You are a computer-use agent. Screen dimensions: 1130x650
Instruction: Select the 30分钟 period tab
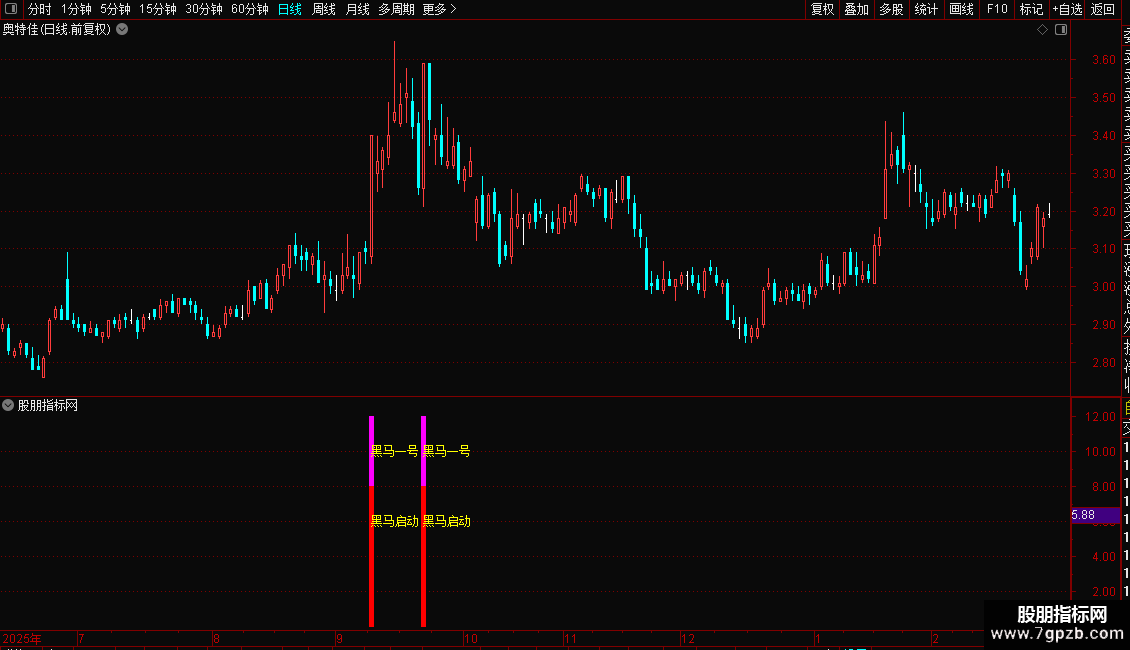point(204,9)
